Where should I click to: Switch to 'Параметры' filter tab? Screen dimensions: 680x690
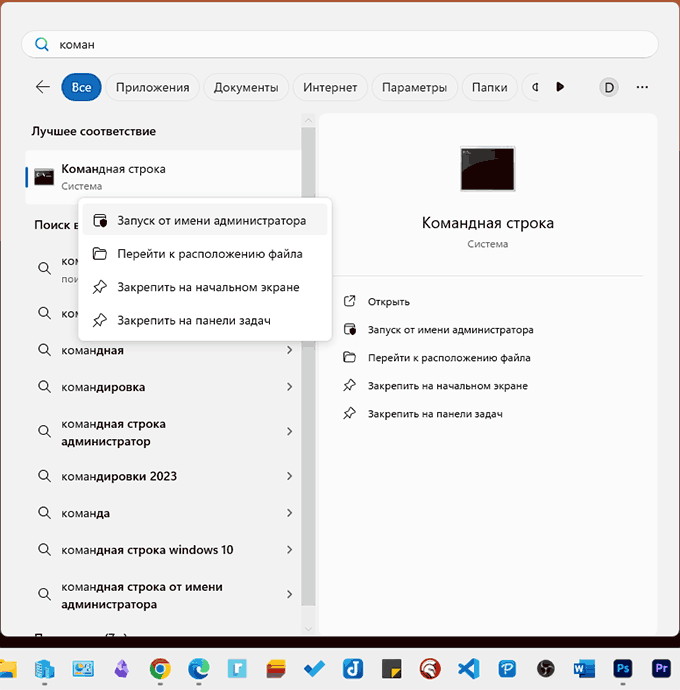(415, 87)
